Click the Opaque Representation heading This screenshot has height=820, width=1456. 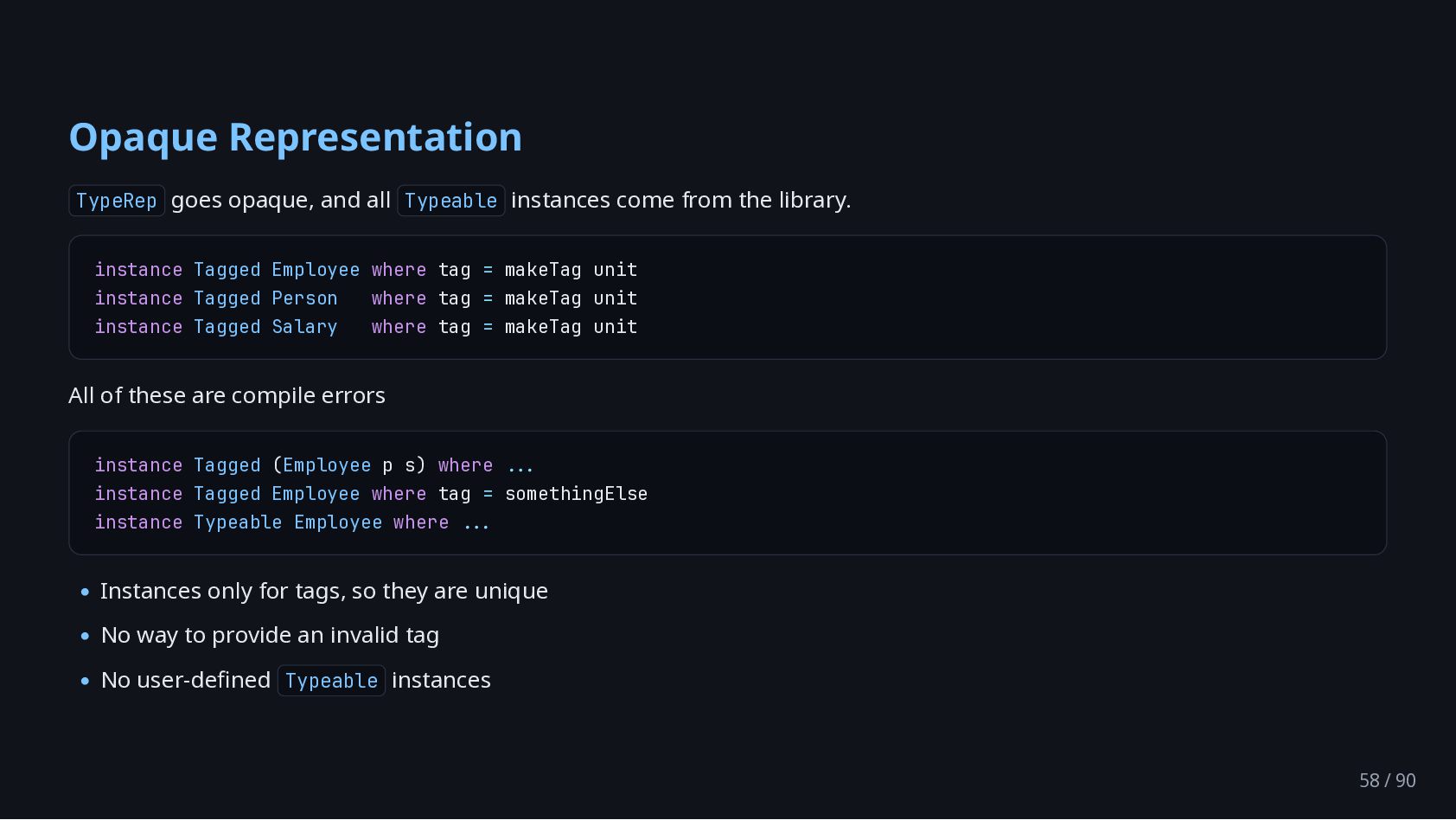[295, 138]
